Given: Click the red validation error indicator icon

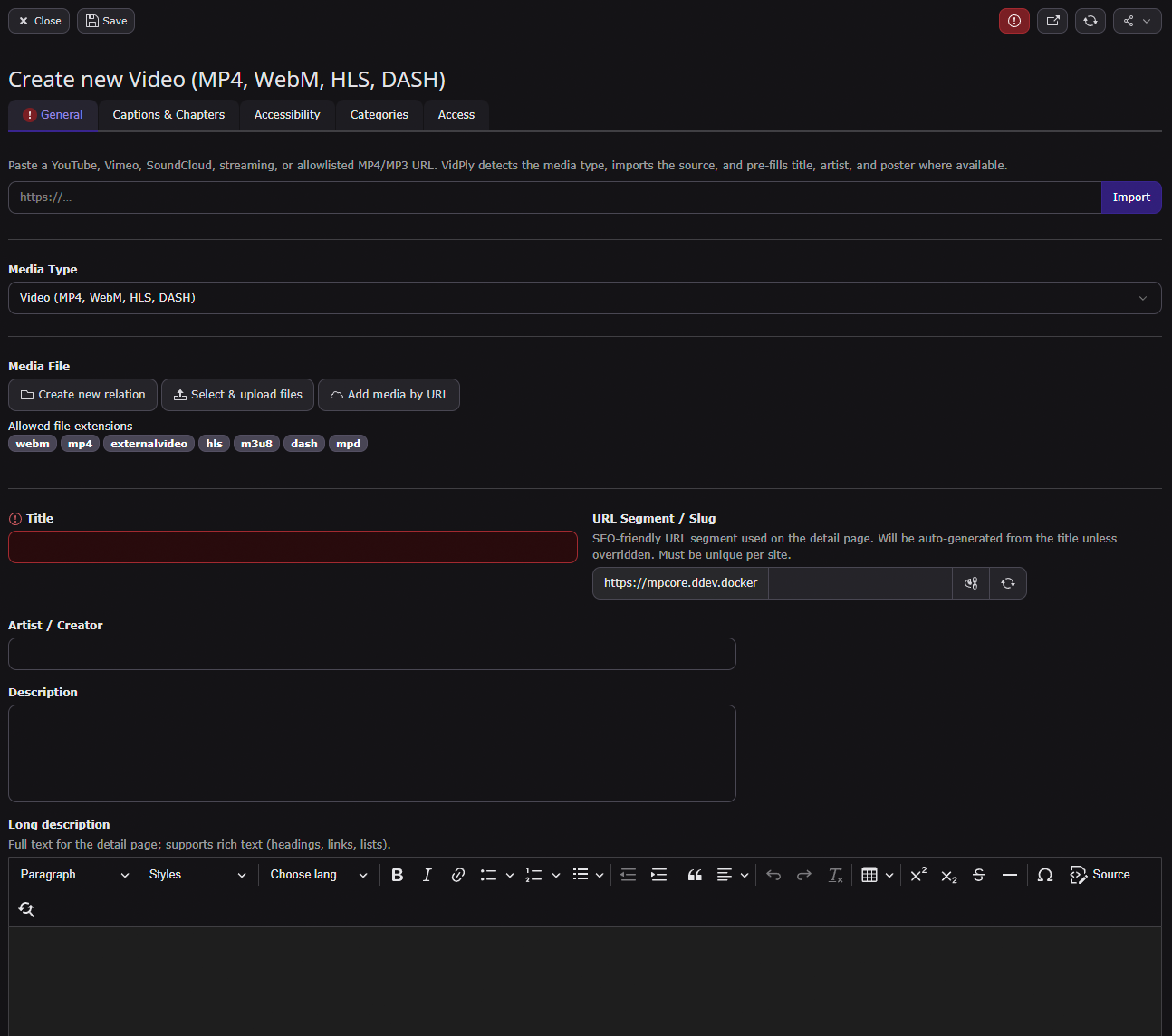Looking at the screenshot, I should point(1013,21).
